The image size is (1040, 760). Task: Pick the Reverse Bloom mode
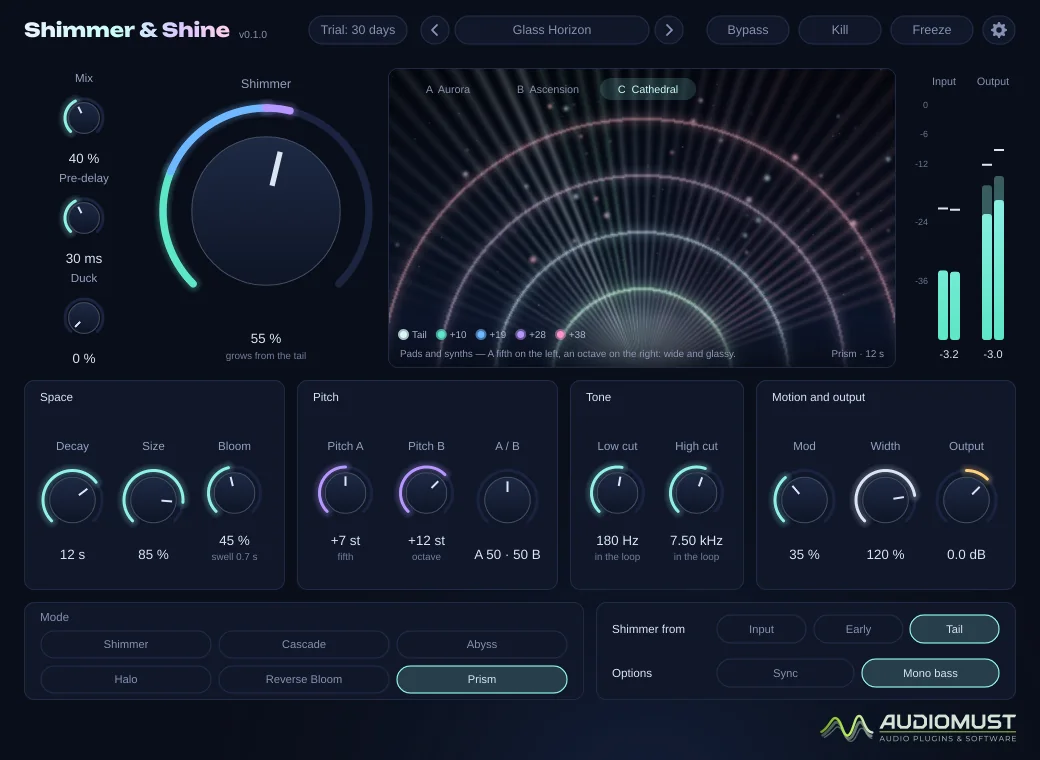pyautogui.click(x=304, y=679)
